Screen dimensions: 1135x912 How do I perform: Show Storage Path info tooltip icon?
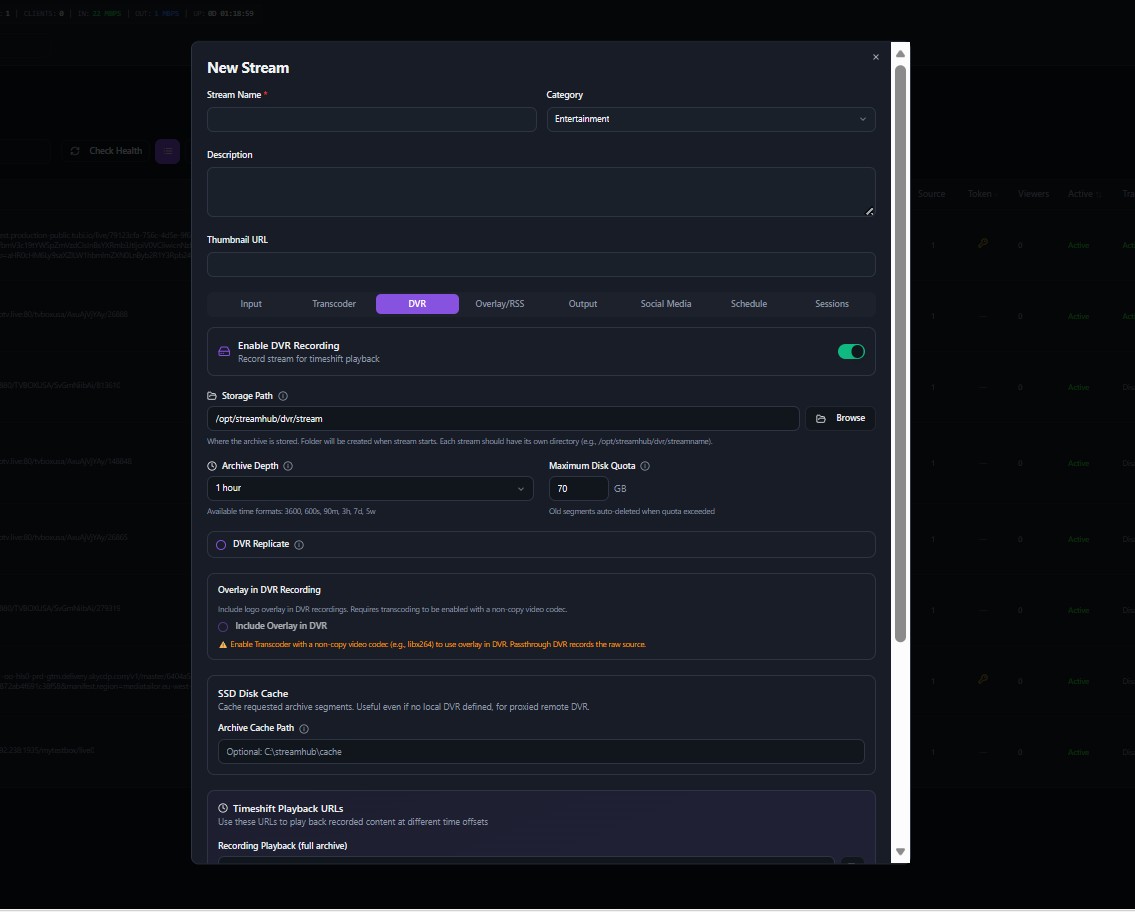coord(283,396)
